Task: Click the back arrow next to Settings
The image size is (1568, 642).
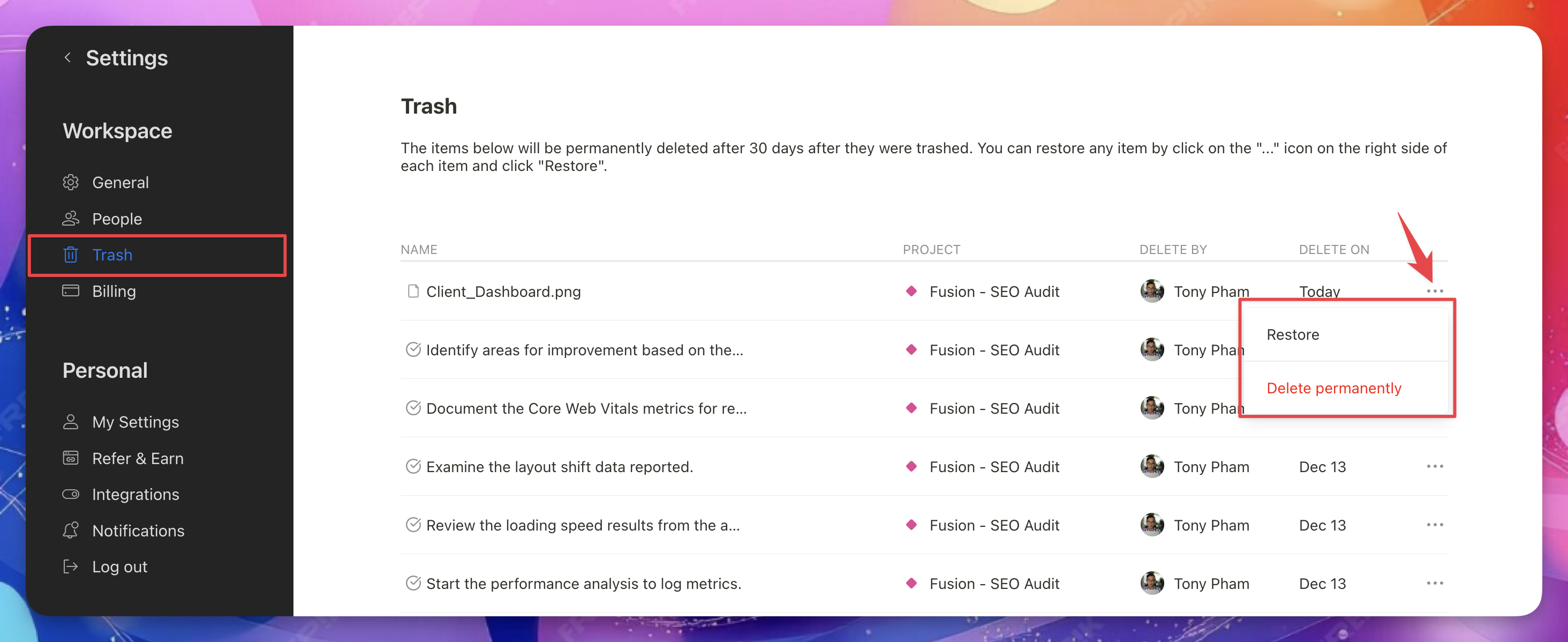Action: click(67, 57)
